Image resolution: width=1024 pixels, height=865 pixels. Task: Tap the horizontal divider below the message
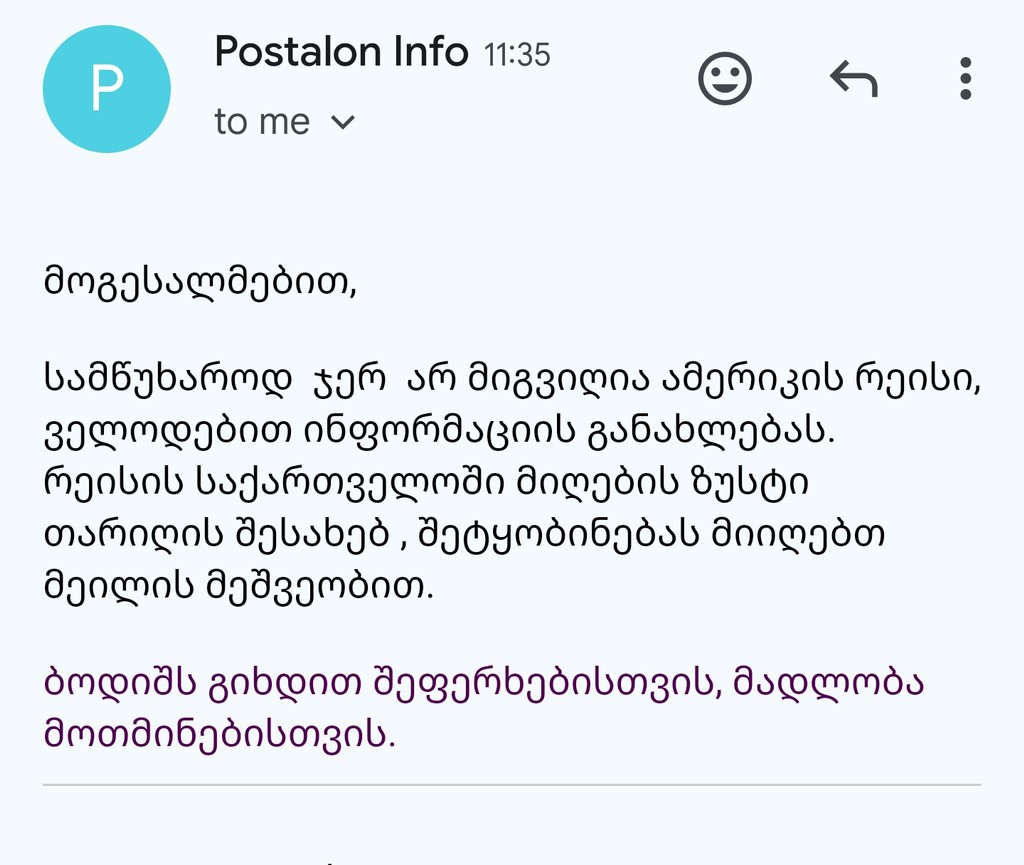512,785
